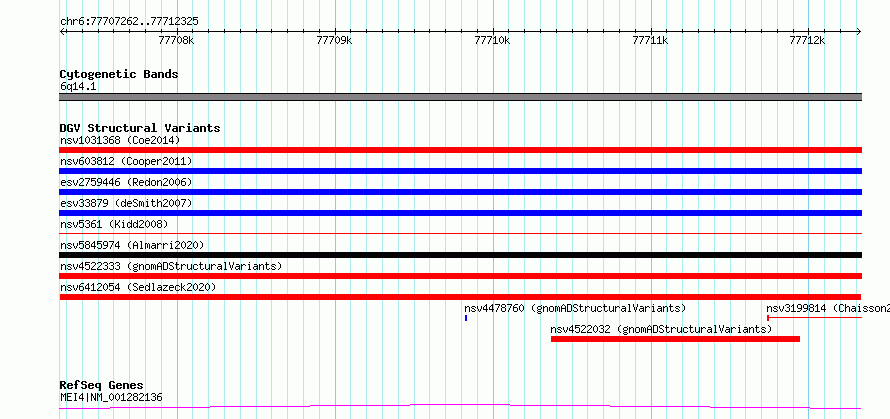This screenshot has height=419, width=890.
Task: Open variant nsv3199814 (Chaisson) label
Action: pyautogui.click(x=828, y=308)
